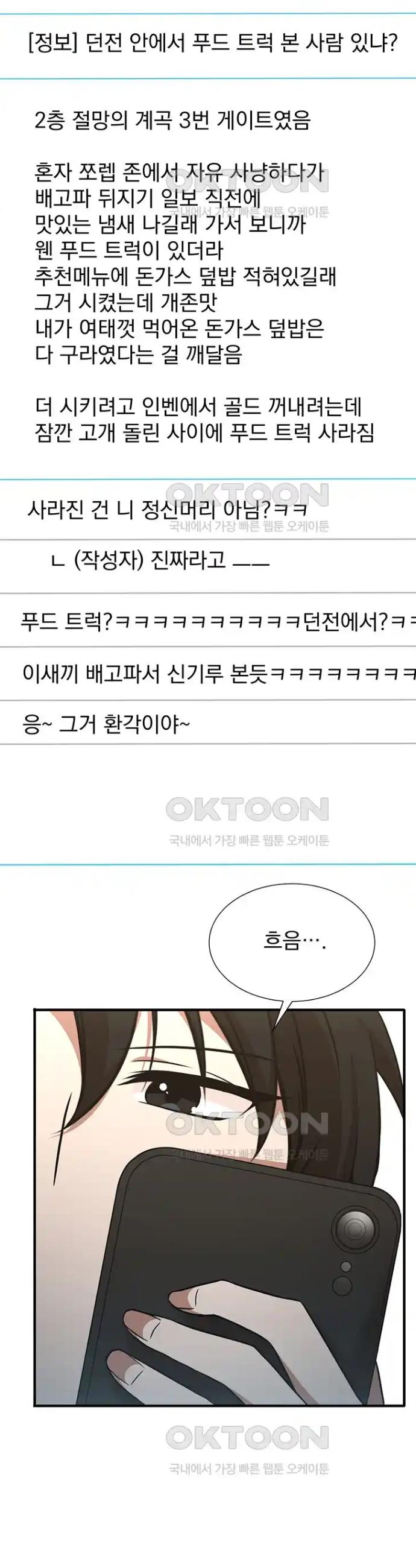Open the post title about 푸드 트럭 in dungeon
The image size is (416, 1568).
pos(213,45)
